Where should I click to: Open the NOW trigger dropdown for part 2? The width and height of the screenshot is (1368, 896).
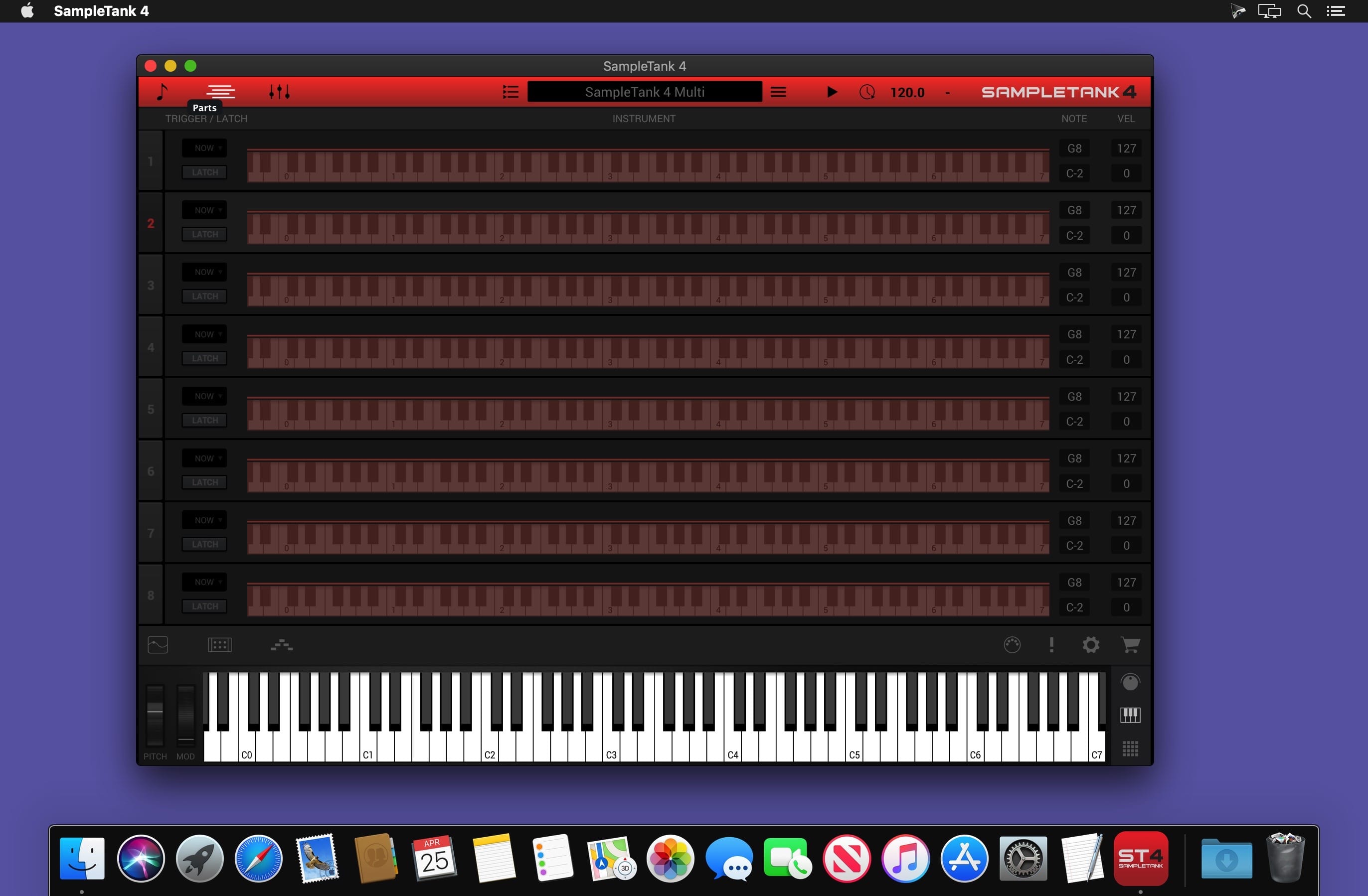point(204,210)
